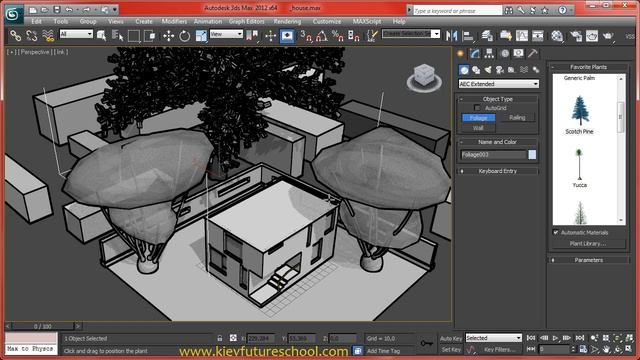Viewport: 640px width, 360px height.
Task: Activate Select and Move tool
Action: click(x=168, y=36)
